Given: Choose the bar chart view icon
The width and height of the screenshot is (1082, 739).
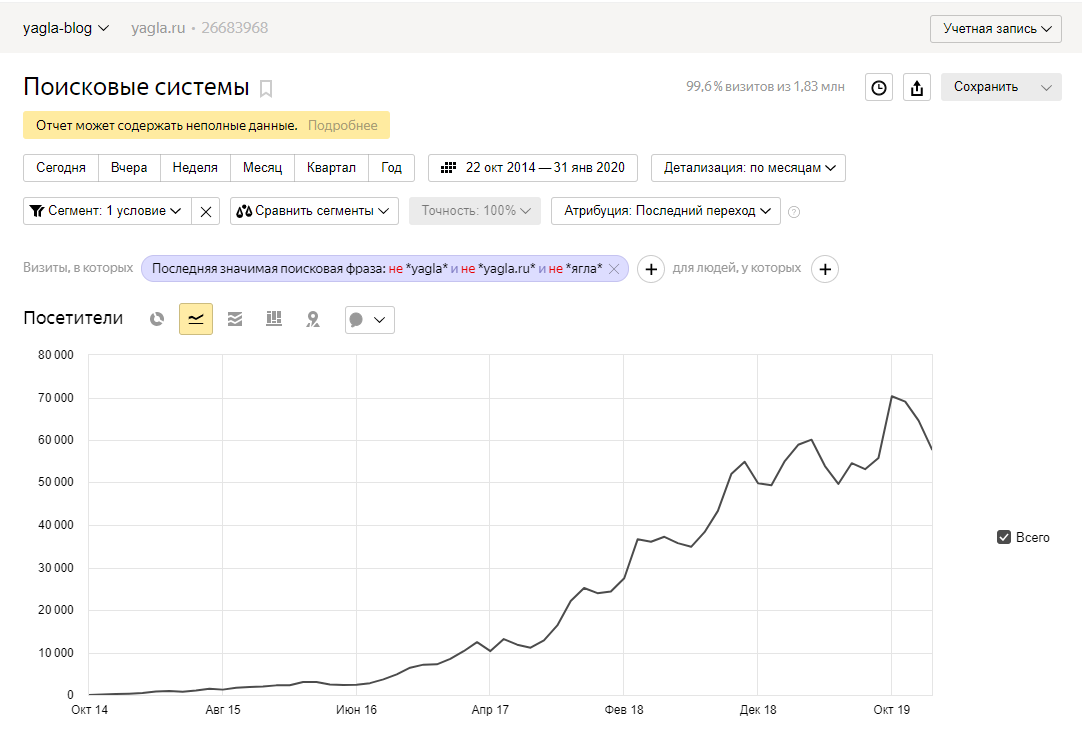Looking at the screenshot, I should [274, 319].
